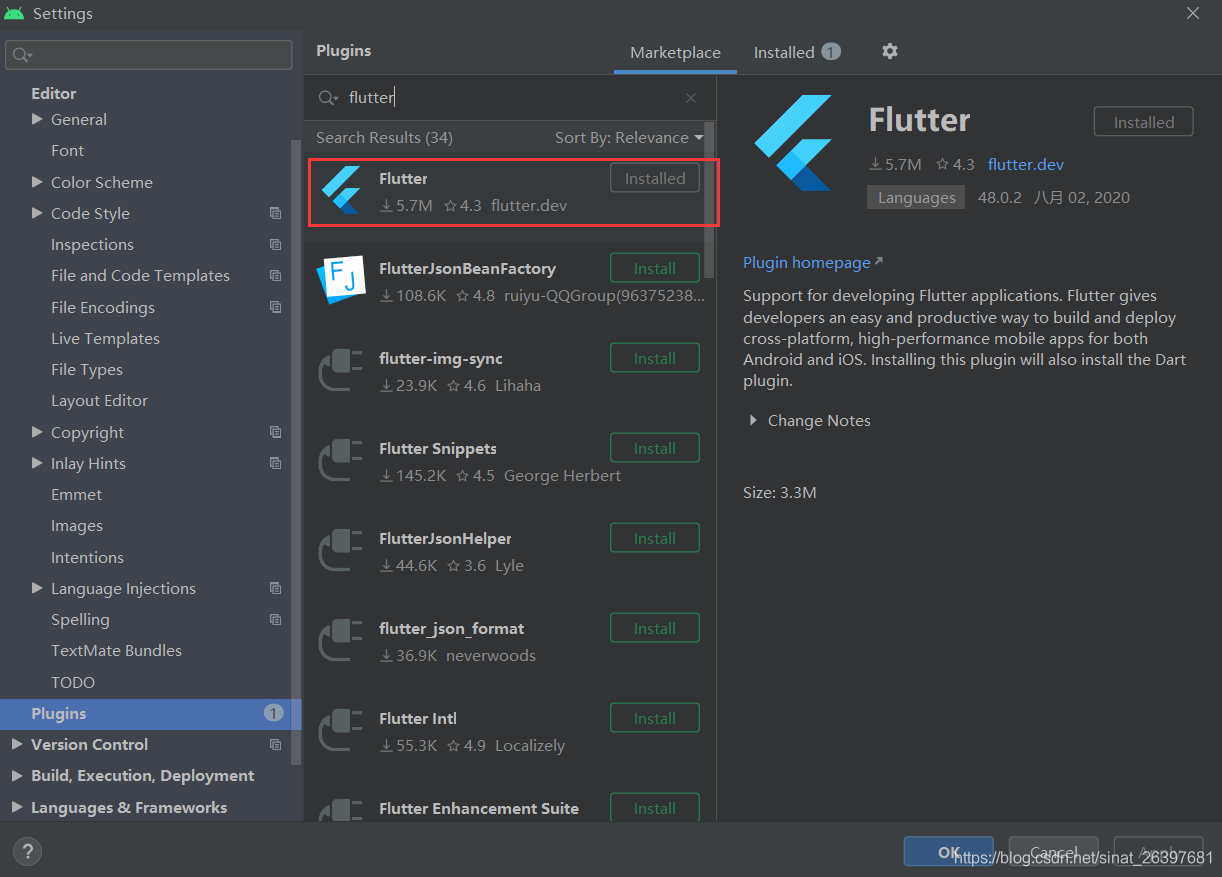Click the OK button
The image size is (1222, 877).
point(948,852)
